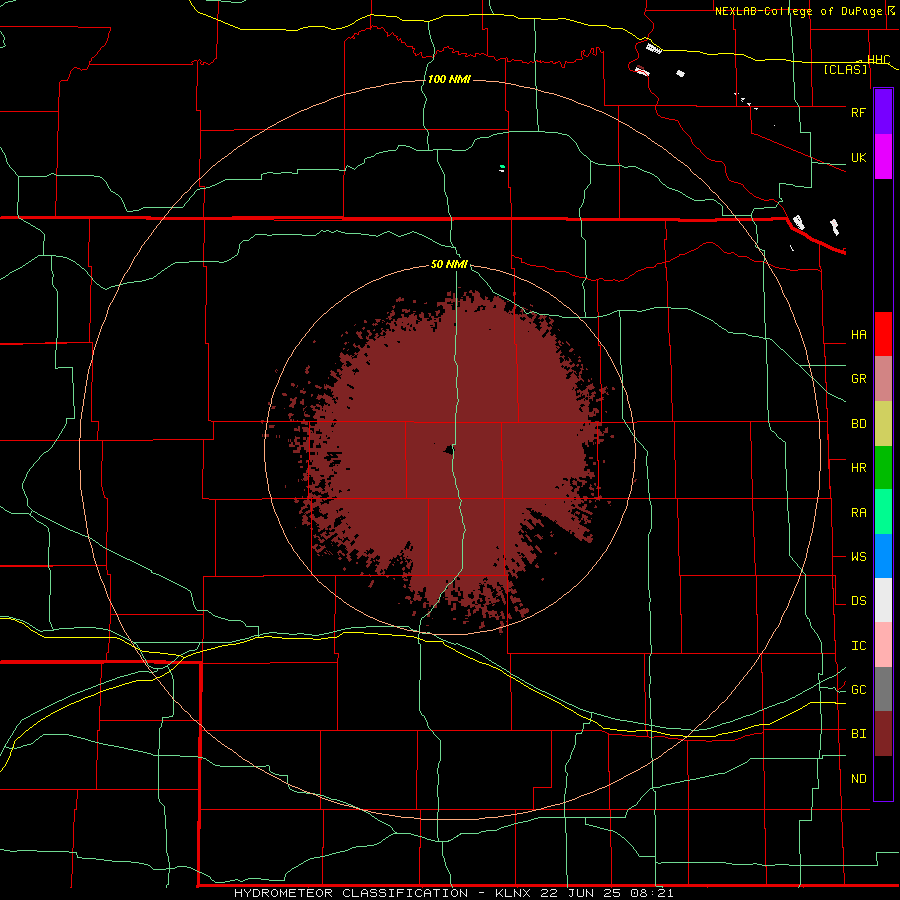Click the BD legend label
900x900 pixels.
coord(858,424)
